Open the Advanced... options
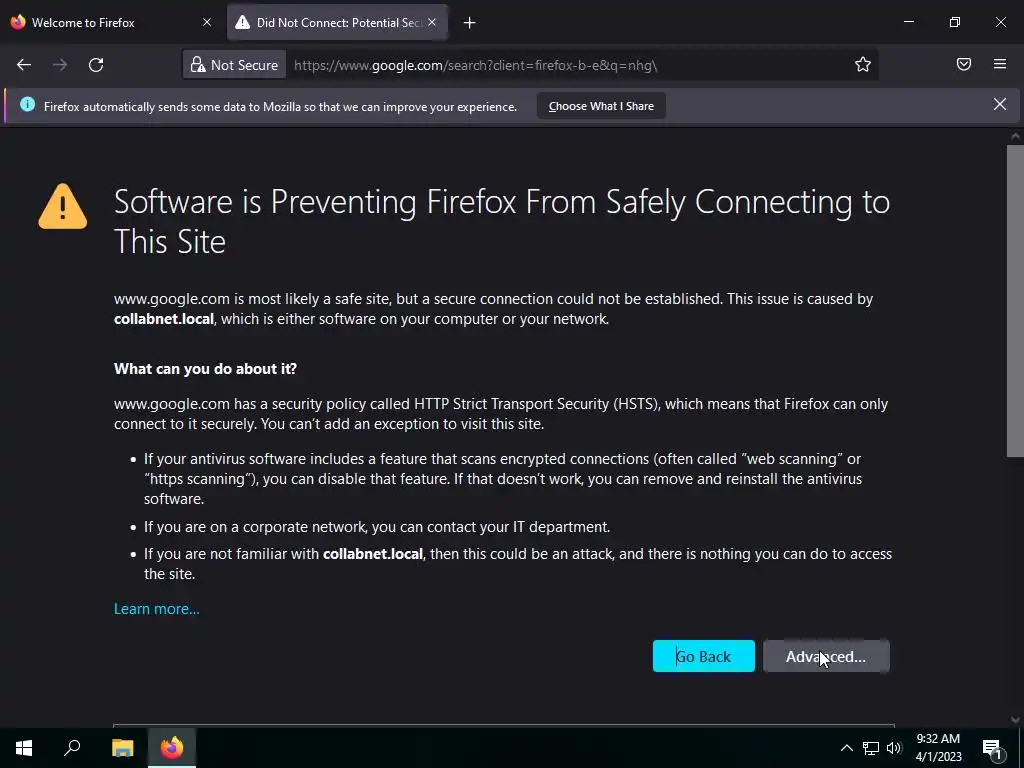 tap(826, 656)
